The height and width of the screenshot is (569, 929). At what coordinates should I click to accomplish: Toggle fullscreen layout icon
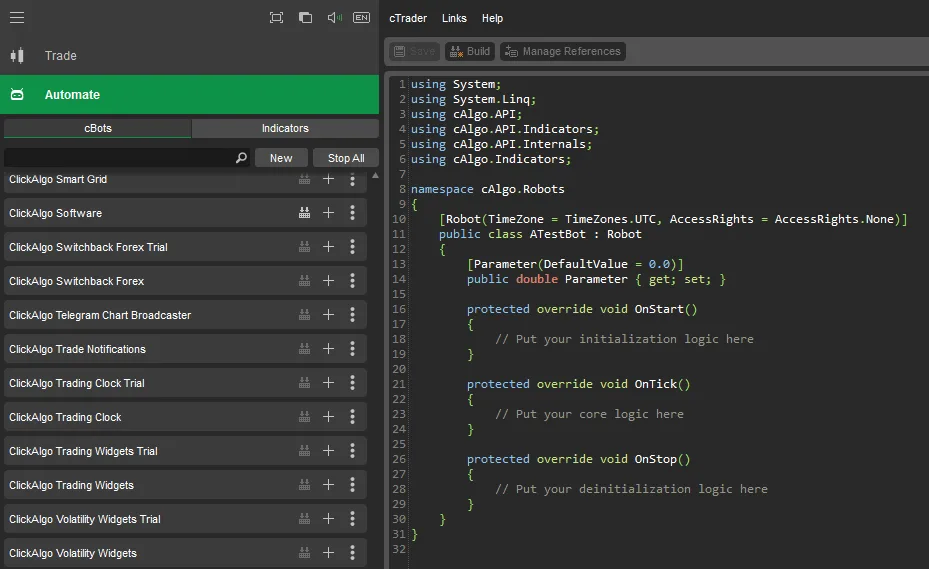[276, 18]
